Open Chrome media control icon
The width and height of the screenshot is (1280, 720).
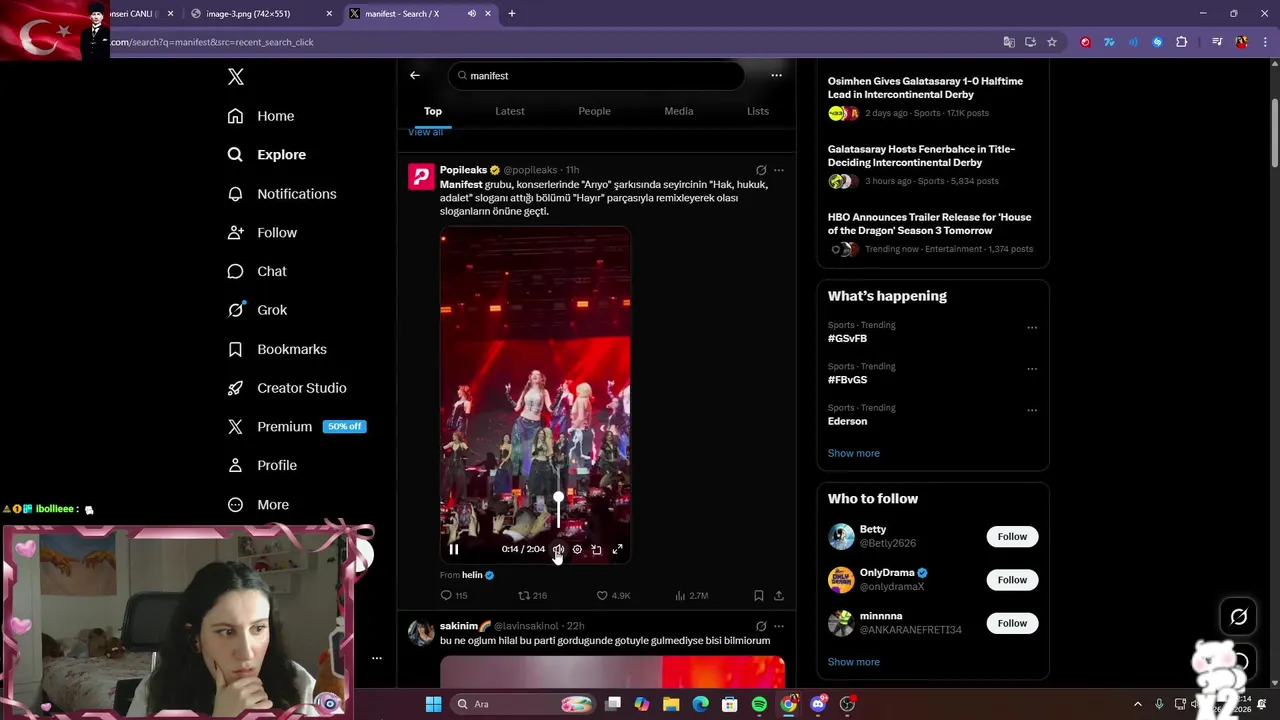pyautogui.click(x=1217, y=42)
